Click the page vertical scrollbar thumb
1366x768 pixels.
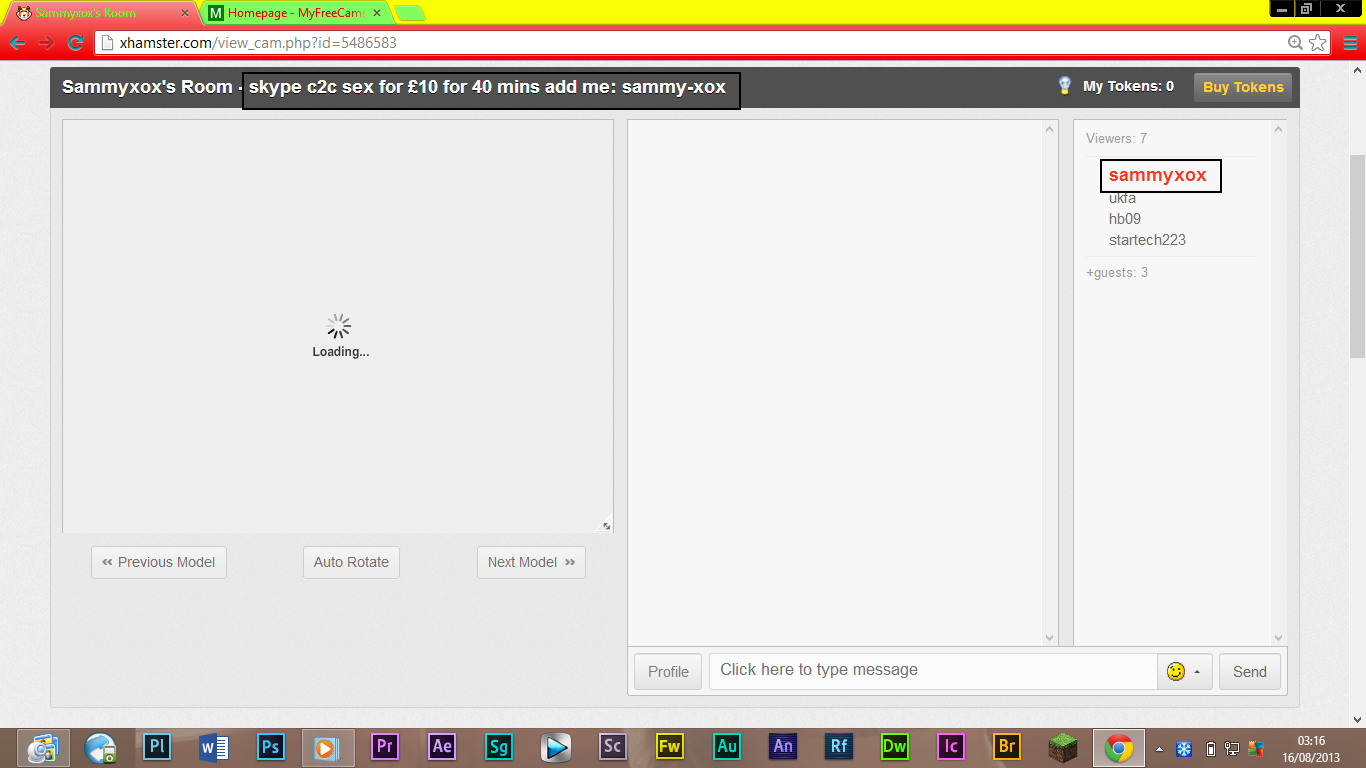click(x=1357, y=256)
